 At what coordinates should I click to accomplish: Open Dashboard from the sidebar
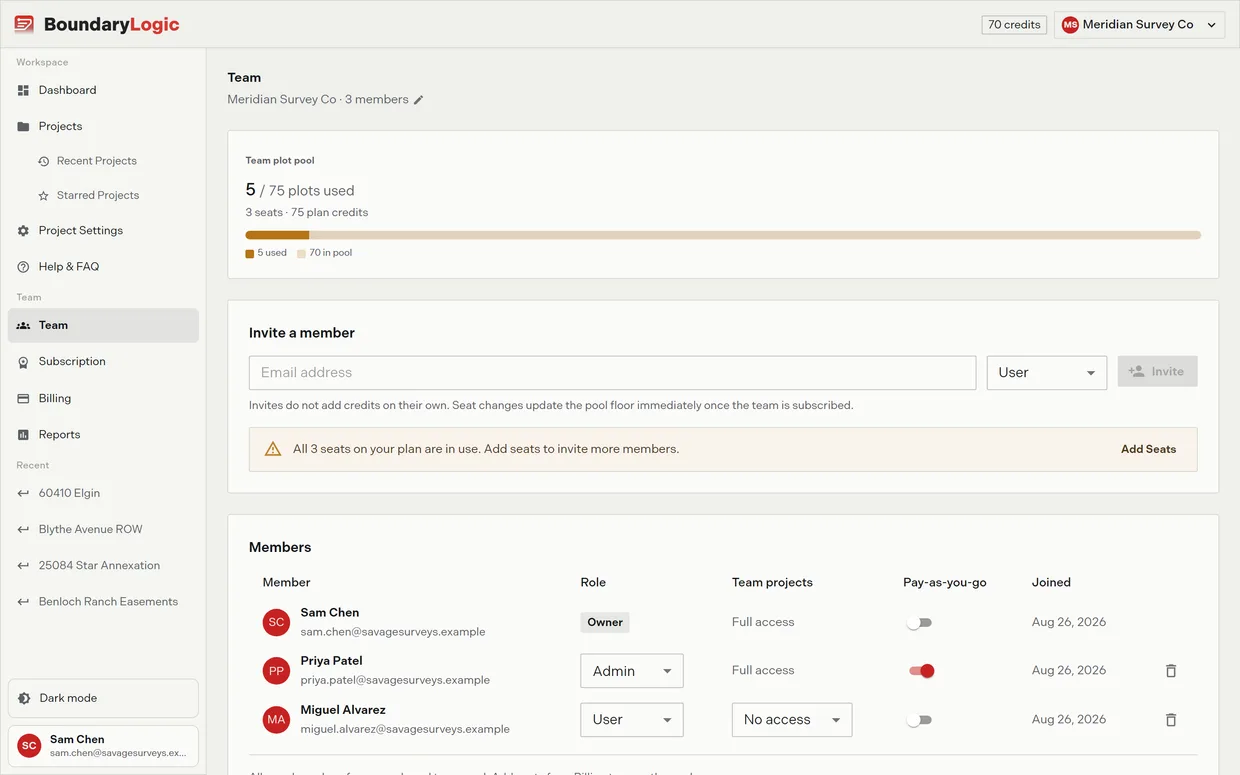point(103,90)
